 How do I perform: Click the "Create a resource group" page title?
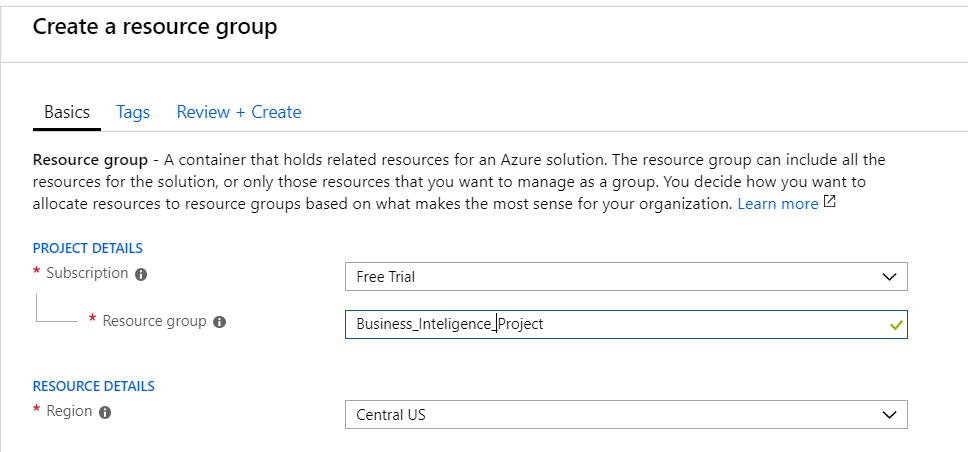[155, 27]
